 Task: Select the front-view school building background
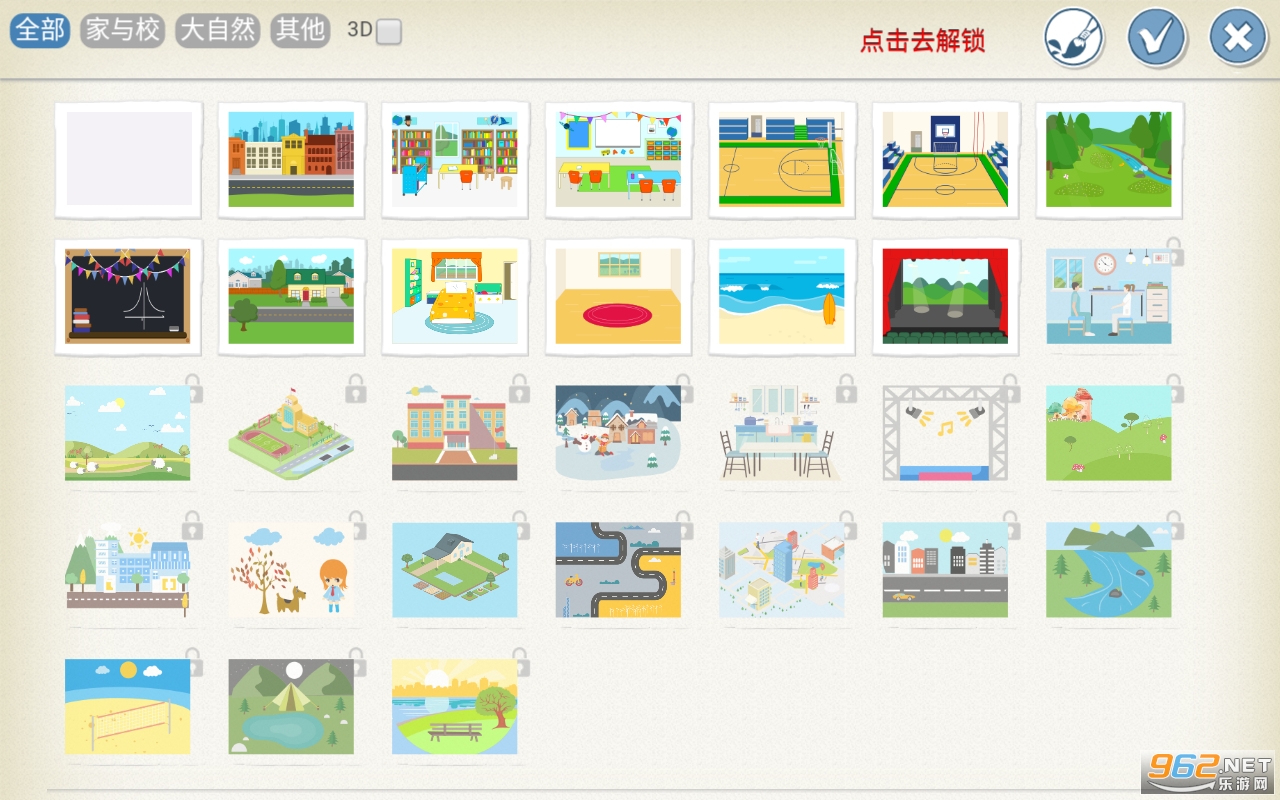click(x=455, y=433)
